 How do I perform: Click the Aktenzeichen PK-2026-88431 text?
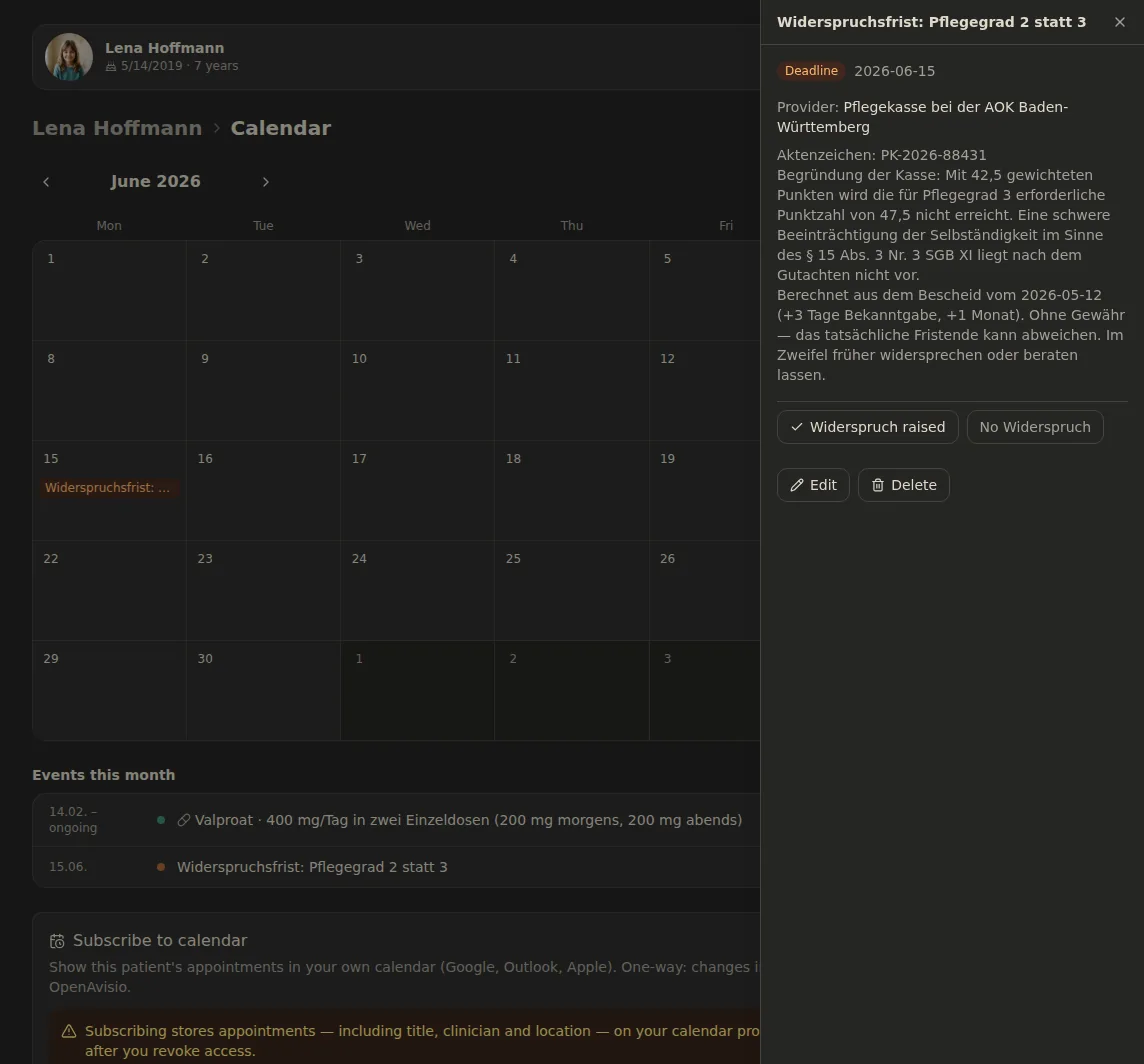pos(881,155)
